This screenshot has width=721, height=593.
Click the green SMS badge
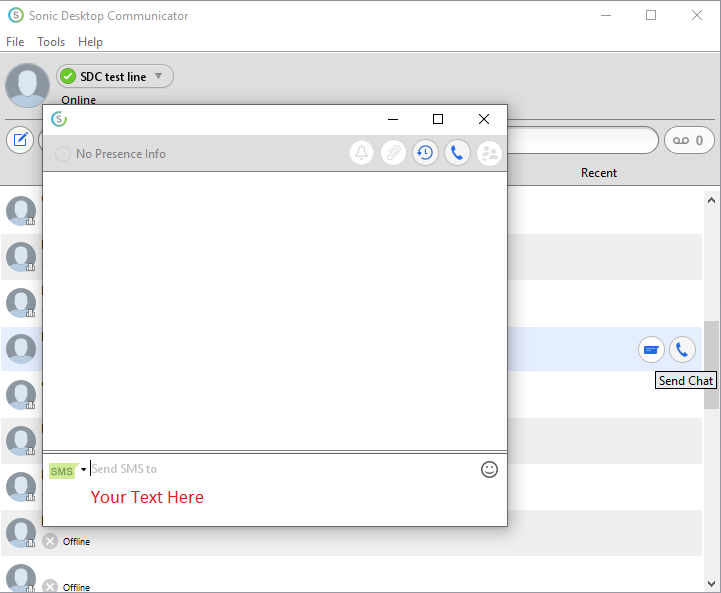click(x=62, y=471)
